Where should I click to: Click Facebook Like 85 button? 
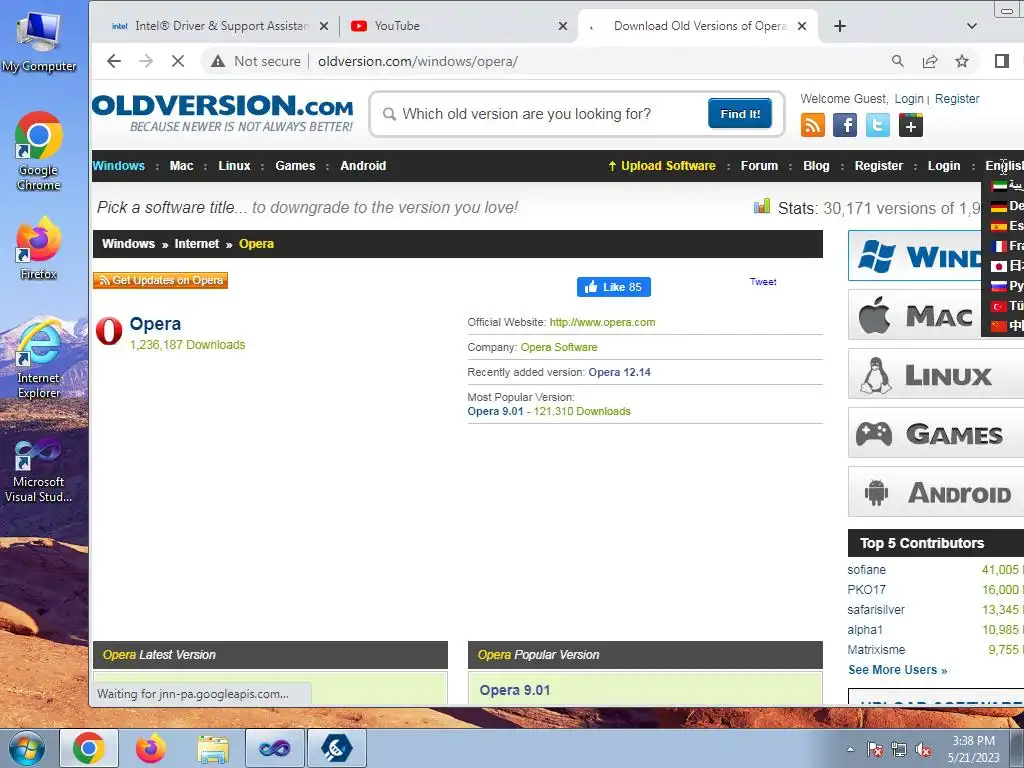pyautogui.click(x=614, y=287)
